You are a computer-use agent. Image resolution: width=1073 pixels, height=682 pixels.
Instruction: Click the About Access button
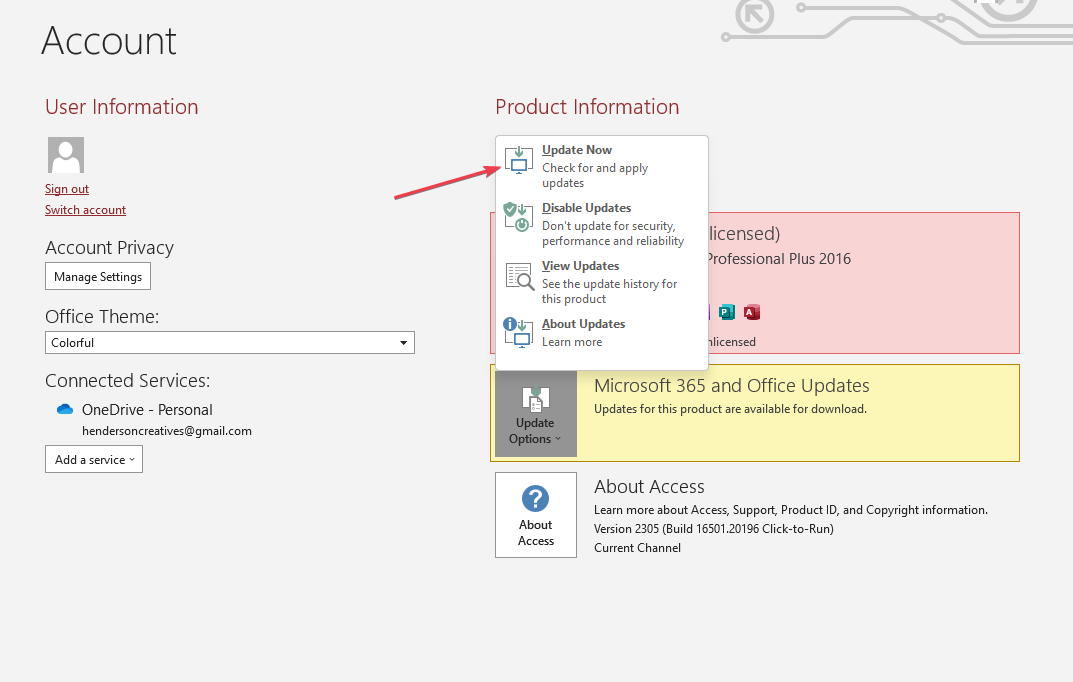[536, 515]
